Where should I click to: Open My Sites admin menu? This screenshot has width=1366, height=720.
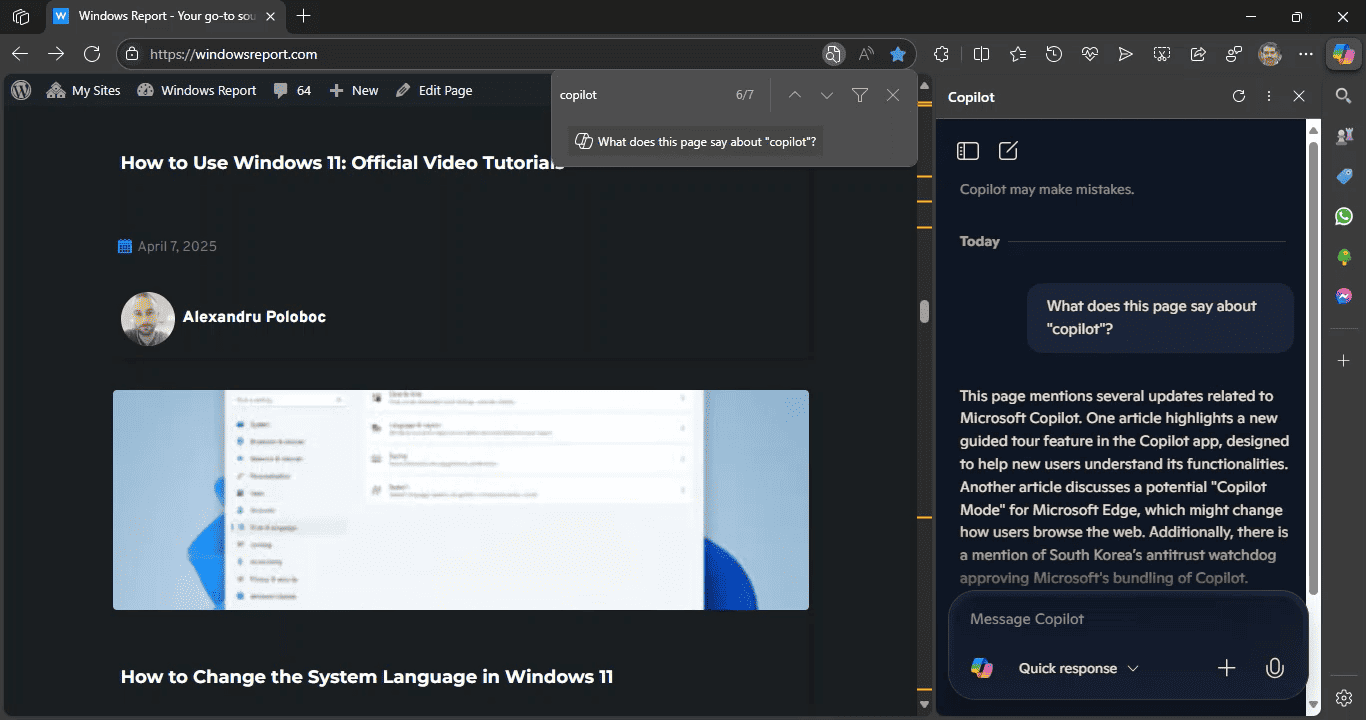(83, 90)
